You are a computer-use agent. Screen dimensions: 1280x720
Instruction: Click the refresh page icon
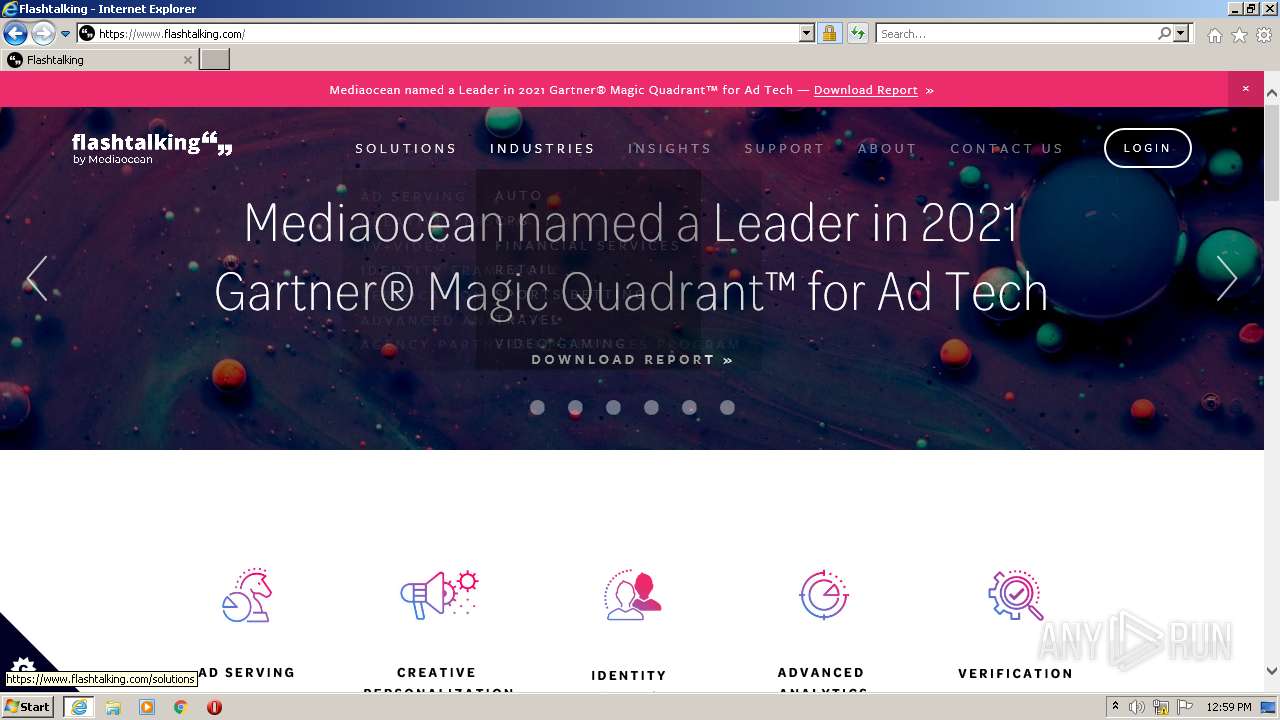[x=858, y=34]
